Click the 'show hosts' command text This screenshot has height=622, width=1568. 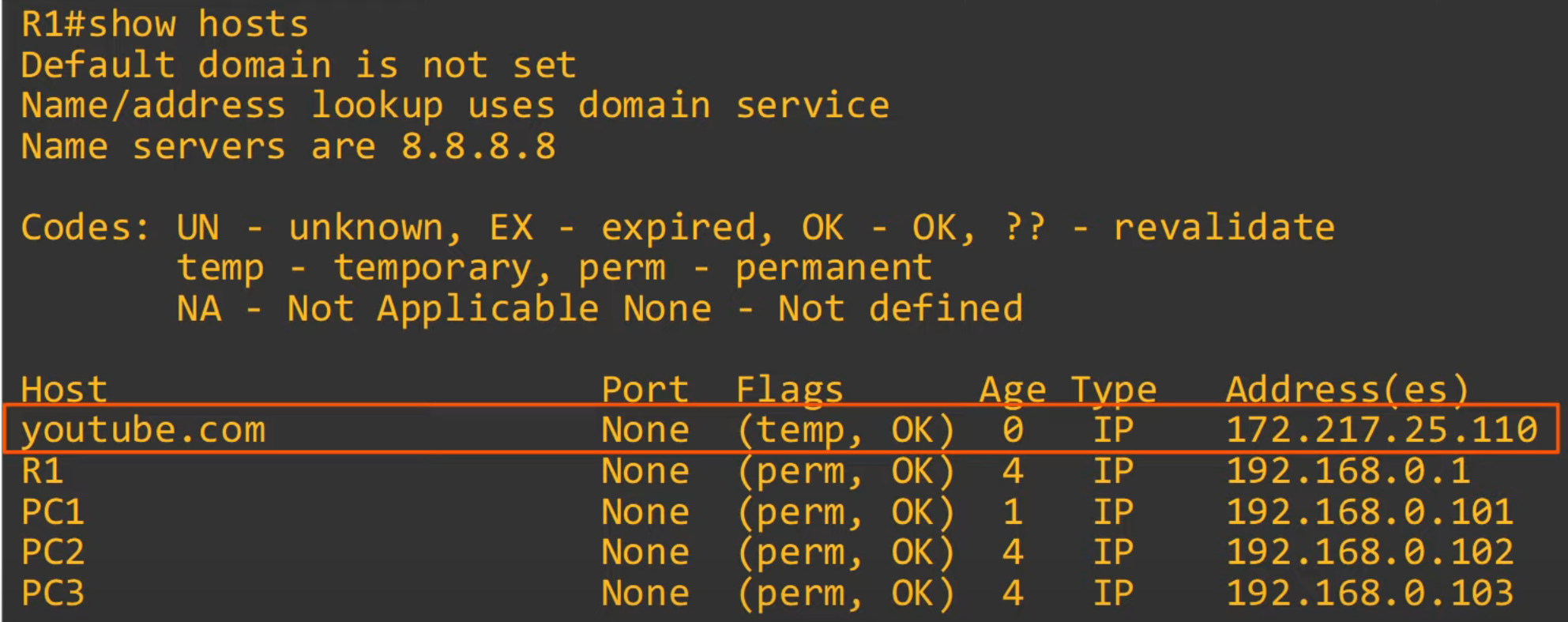[197, 25]
